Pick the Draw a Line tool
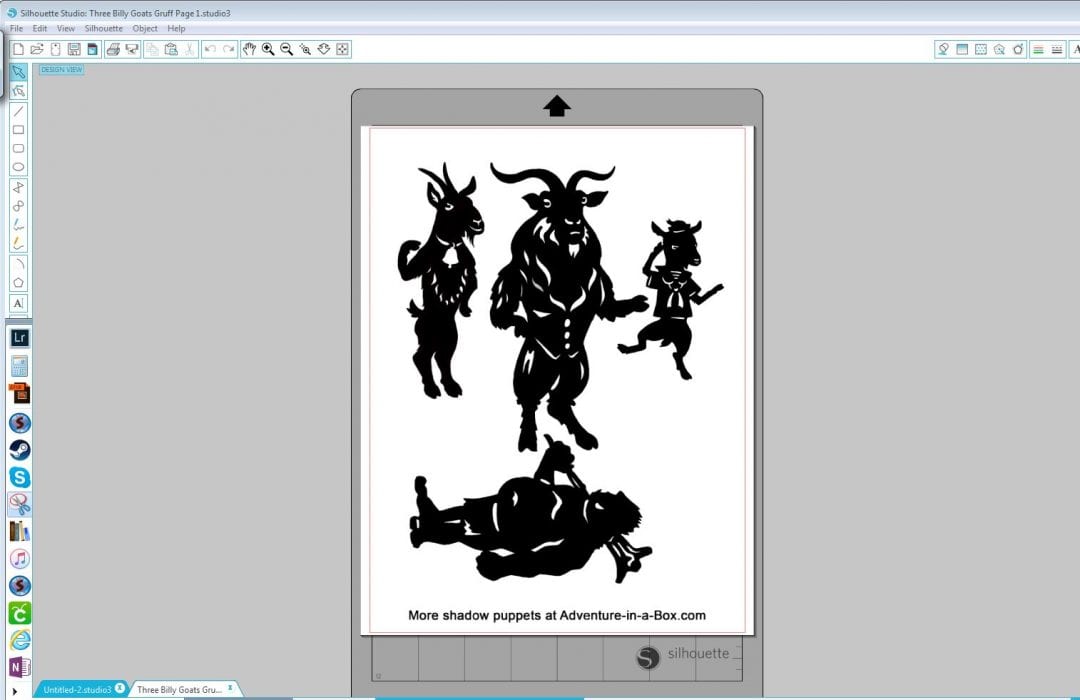 point(19,111)
